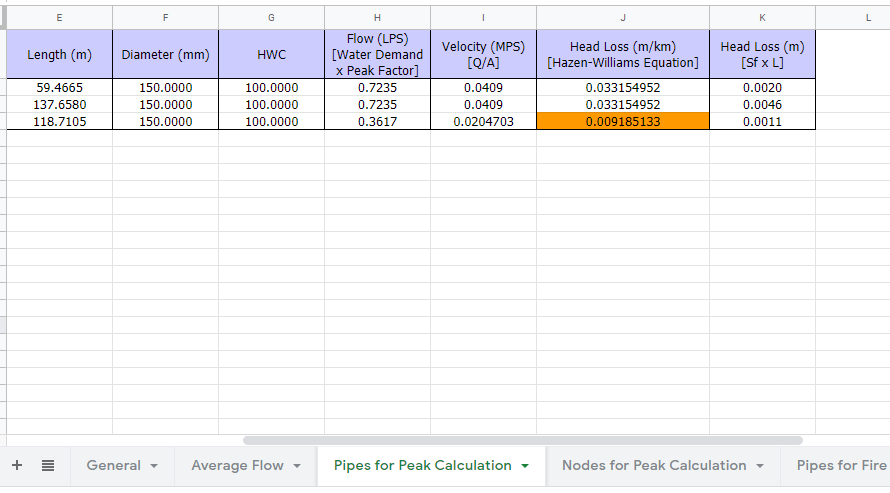The image size is (890, 493).
Task: Select length cell 137.6580
Action: (60, 104)
